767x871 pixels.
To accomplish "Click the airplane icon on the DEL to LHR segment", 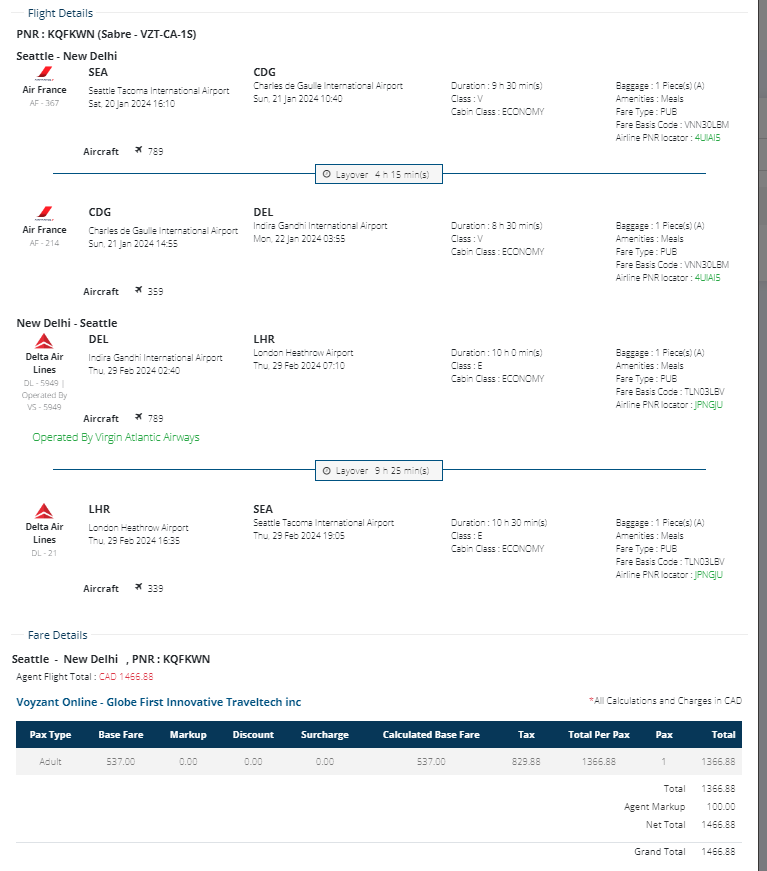I will pyautogui.click(x=140, y=418).
